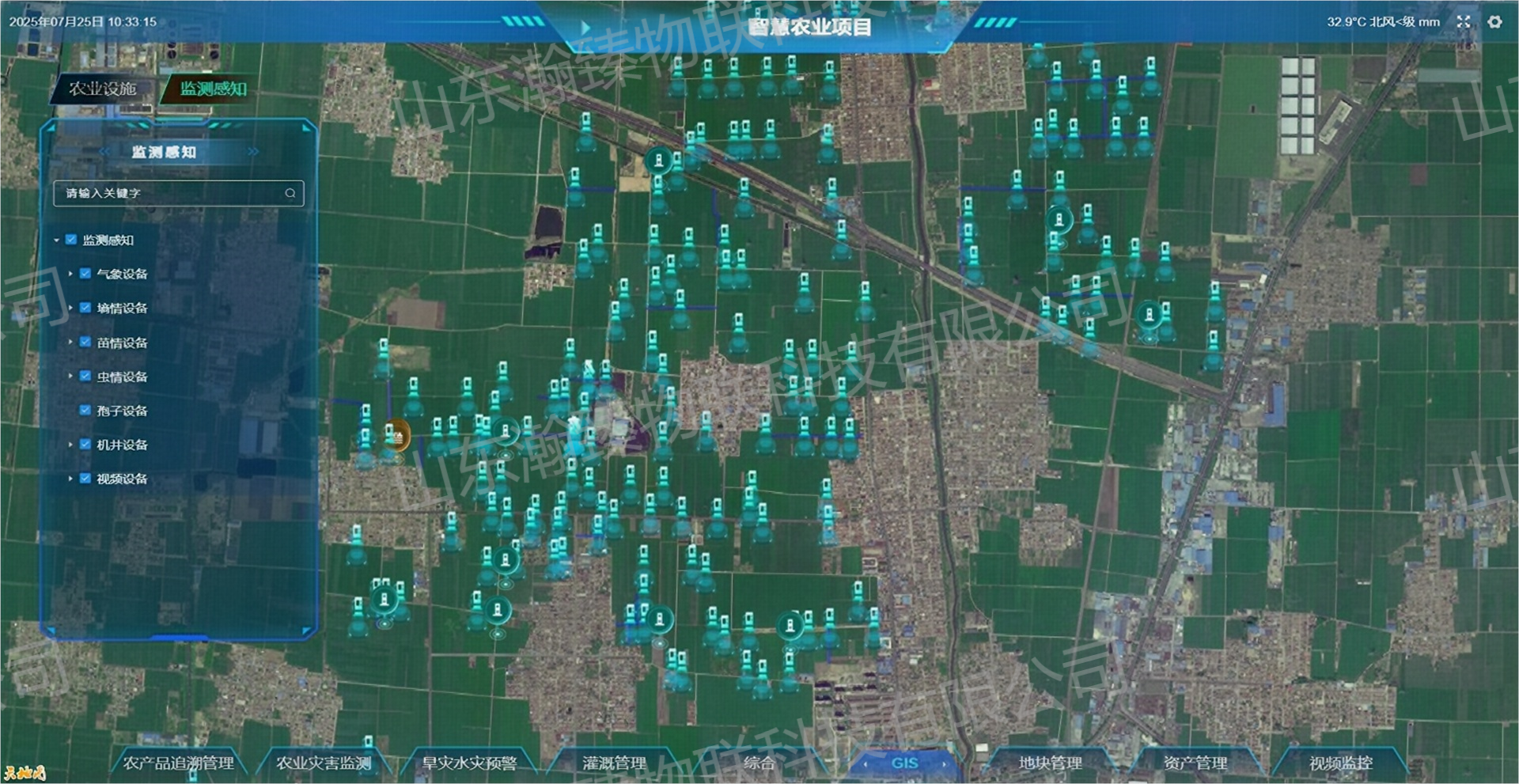Click the right chevron beside the 监测感知 panel title

pos(253,153)
